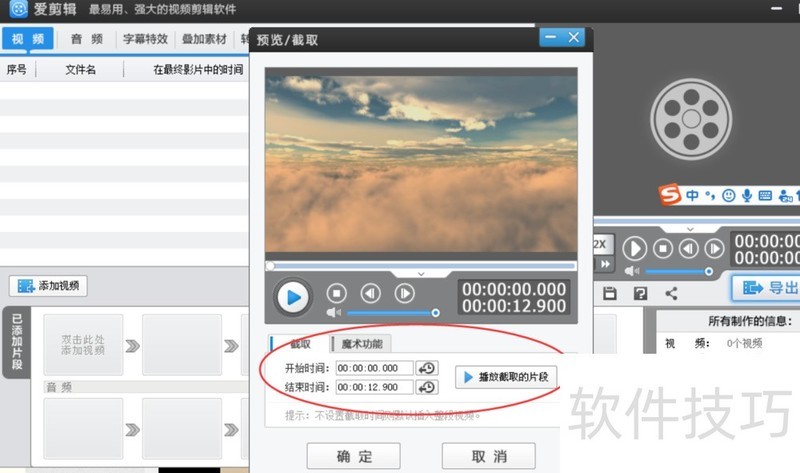The image size is (800, 473).
Task: Click the start time input field
Action: tap(374, 368)
